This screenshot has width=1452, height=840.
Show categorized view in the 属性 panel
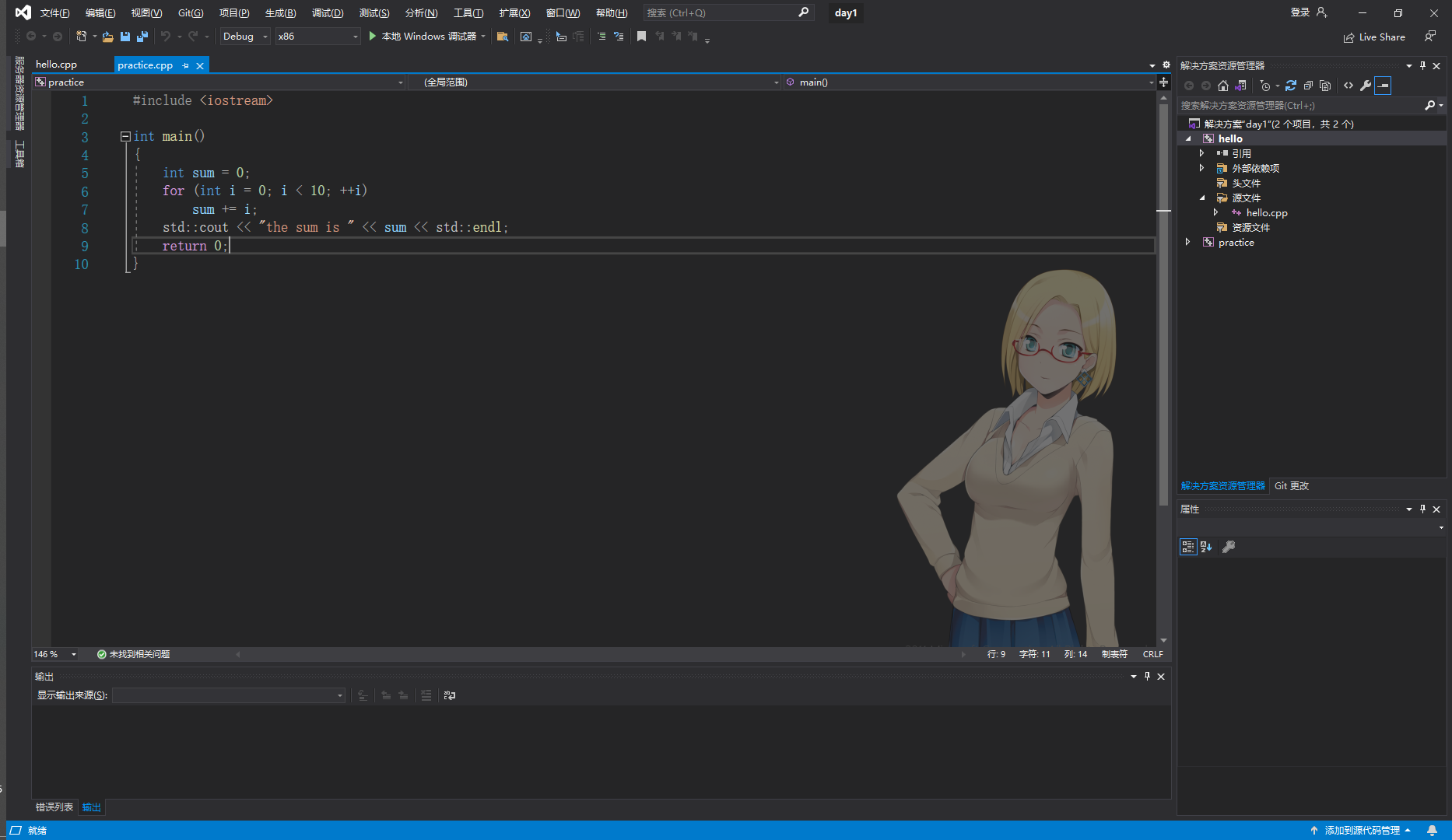click(1188, 547)
